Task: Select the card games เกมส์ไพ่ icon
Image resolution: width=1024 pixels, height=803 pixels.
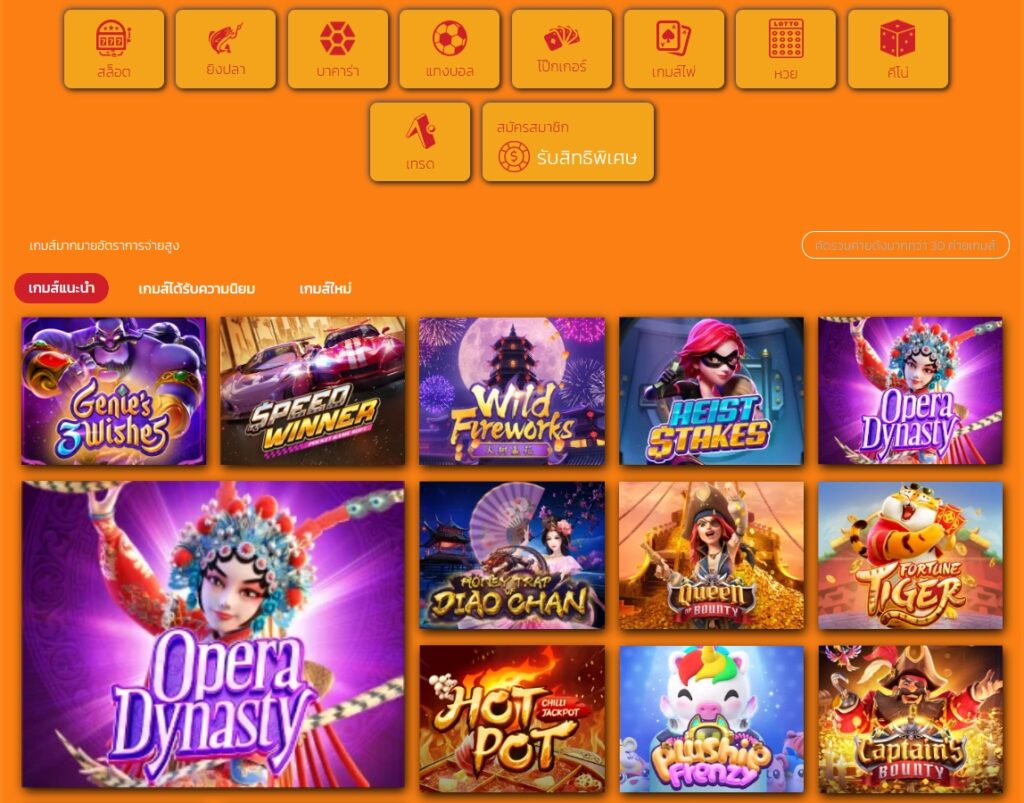Action: point(674,49)
